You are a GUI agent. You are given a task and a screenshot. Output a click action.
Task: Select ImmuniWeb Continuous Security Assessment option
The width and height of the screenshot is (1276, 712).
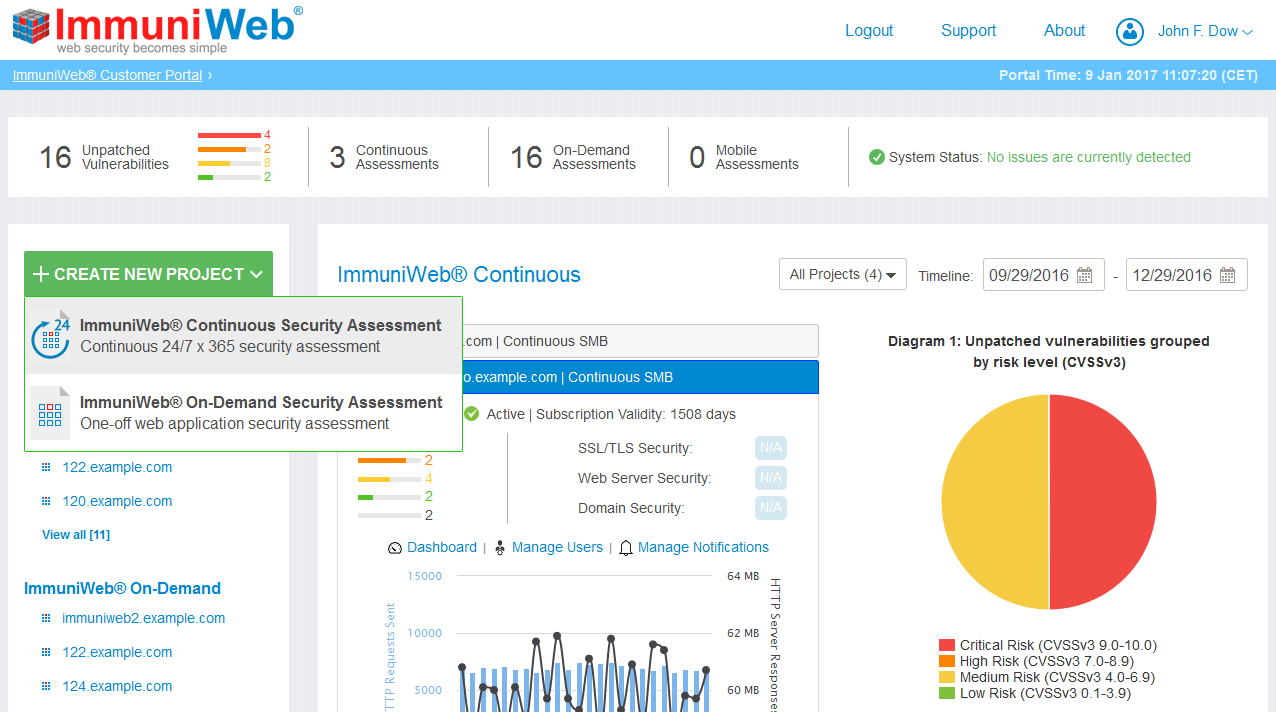pos(260,336)
